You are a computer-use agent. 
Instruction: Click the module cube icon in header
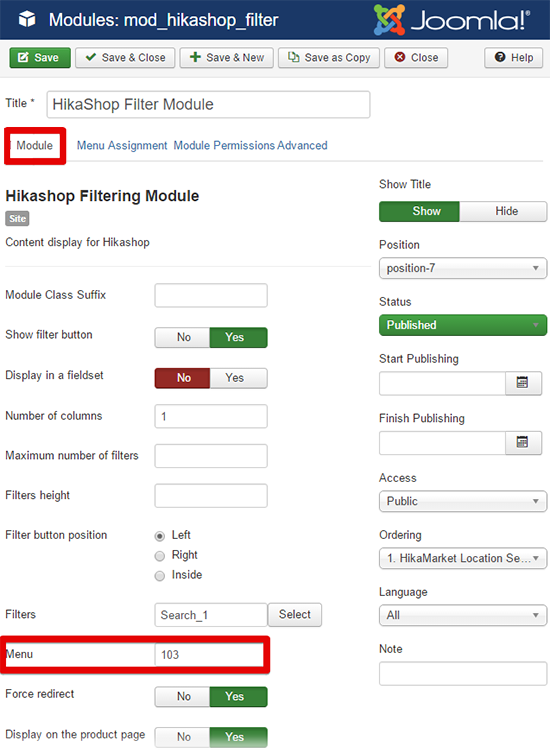pyautogui.click(x=27, y=20)
